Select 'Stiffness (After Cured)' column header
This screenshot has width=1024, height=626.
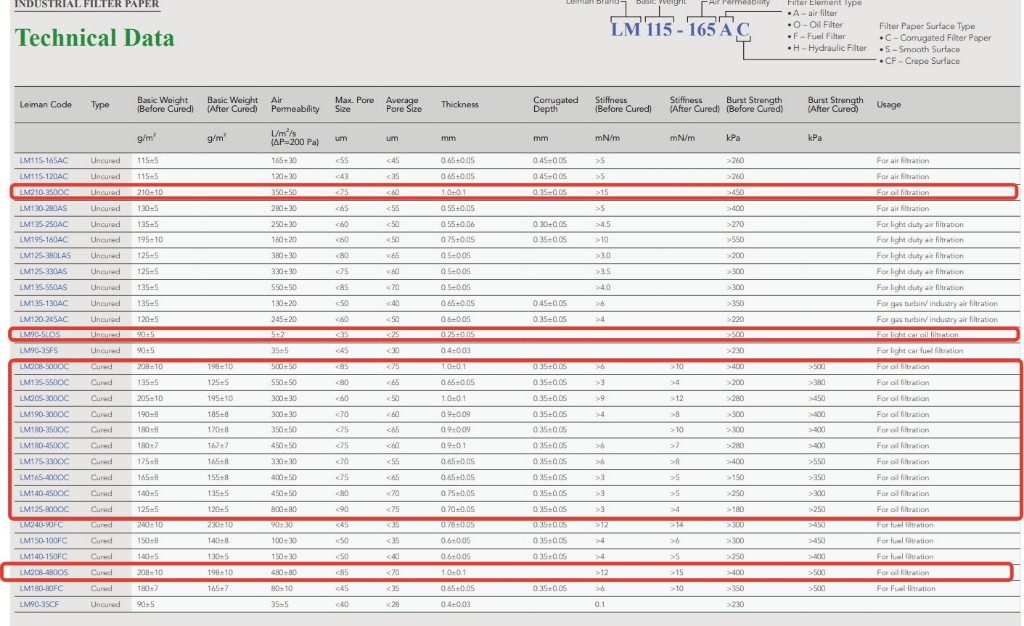pos(695,104)
